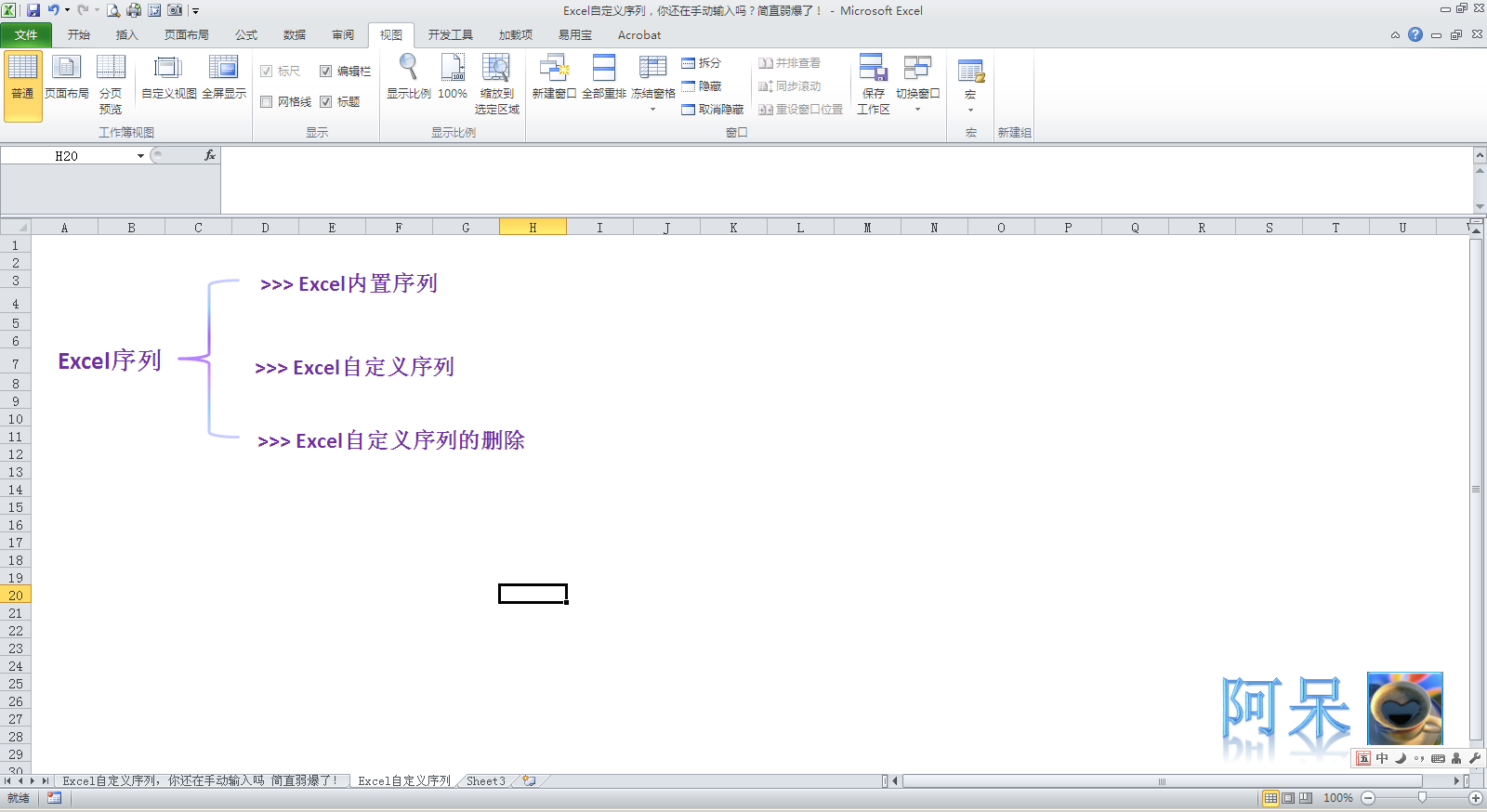Screen dimensions: 1487x812
Task: Open the Developer (开发工具) tab
Action: (451, 35)
